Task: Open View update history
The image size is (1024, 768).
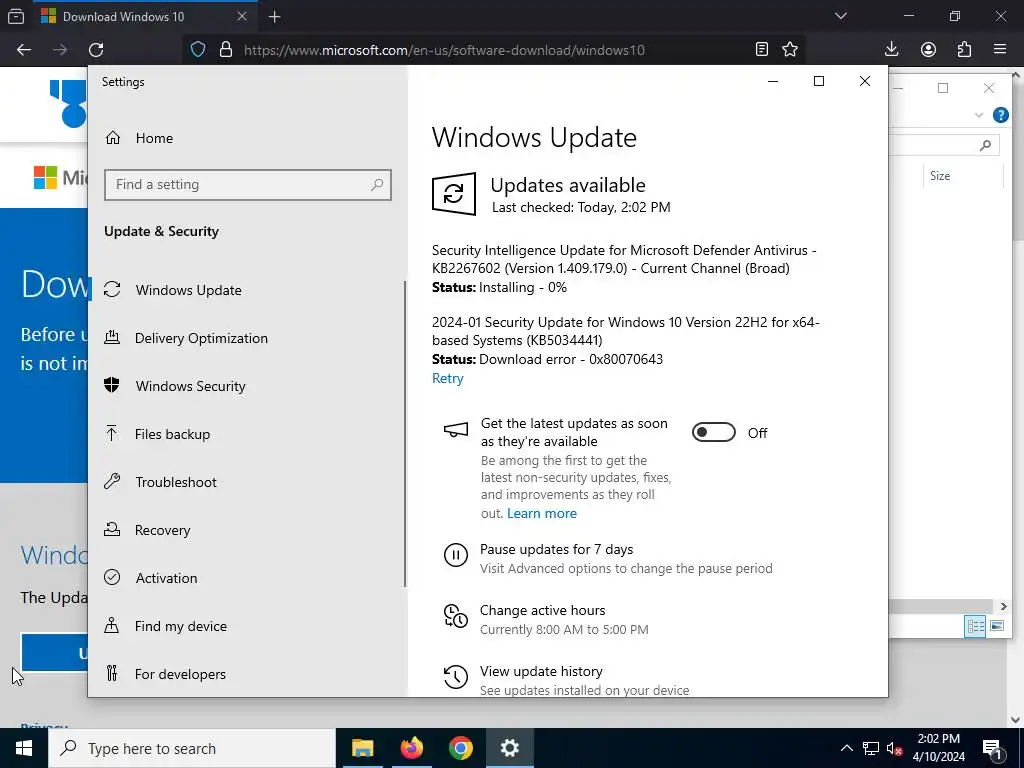Action: point(541,671)
